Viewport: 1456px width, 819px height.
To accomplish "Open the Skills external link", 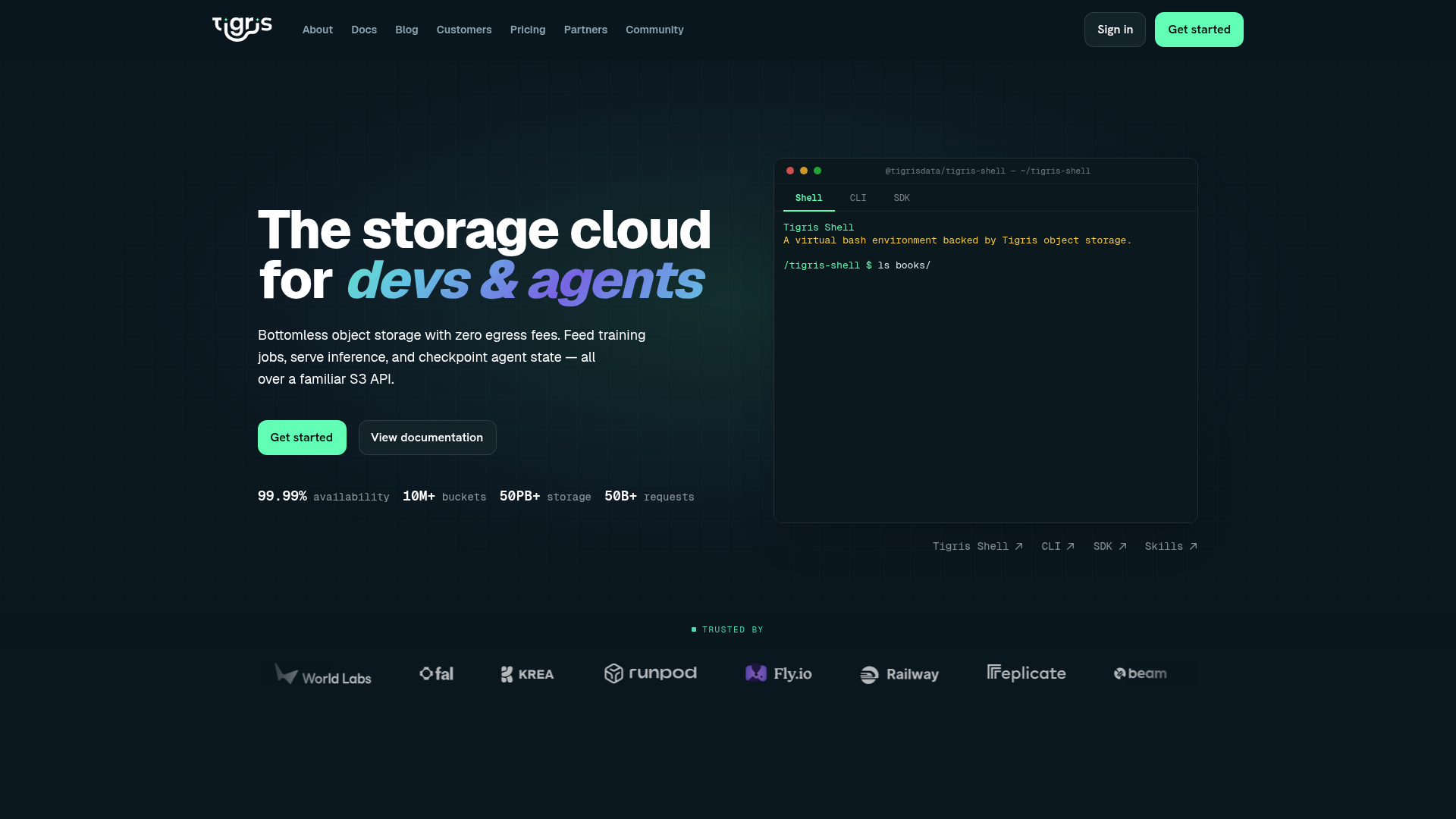I will click(x=1171, y=546).
